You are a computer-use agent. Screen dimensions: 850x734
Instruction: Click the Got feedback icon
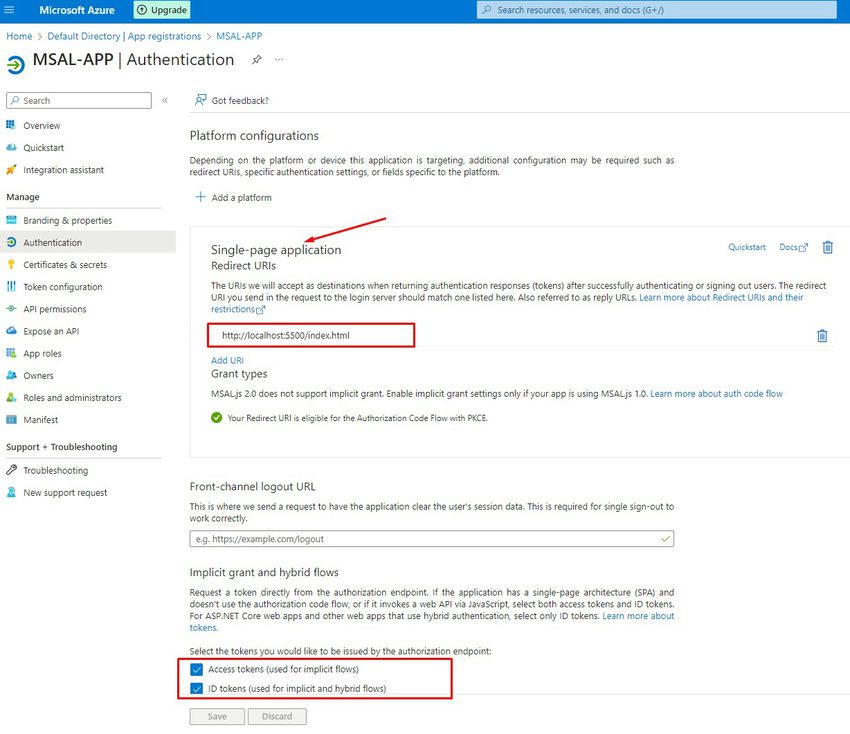[x=201, y=100]
